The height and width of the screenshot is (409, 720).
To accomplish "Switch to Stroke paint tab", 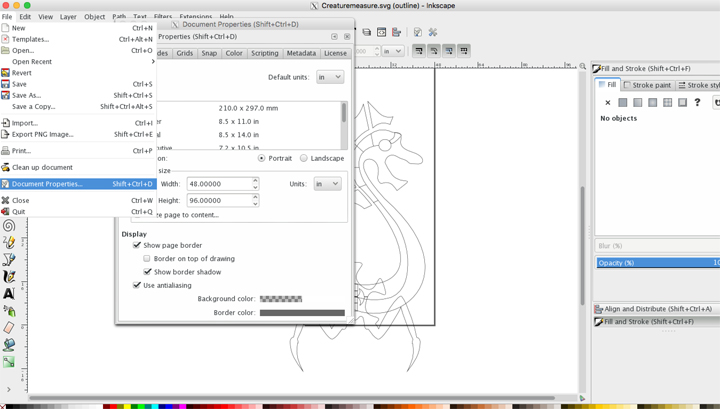I will (x=647, y=85).
